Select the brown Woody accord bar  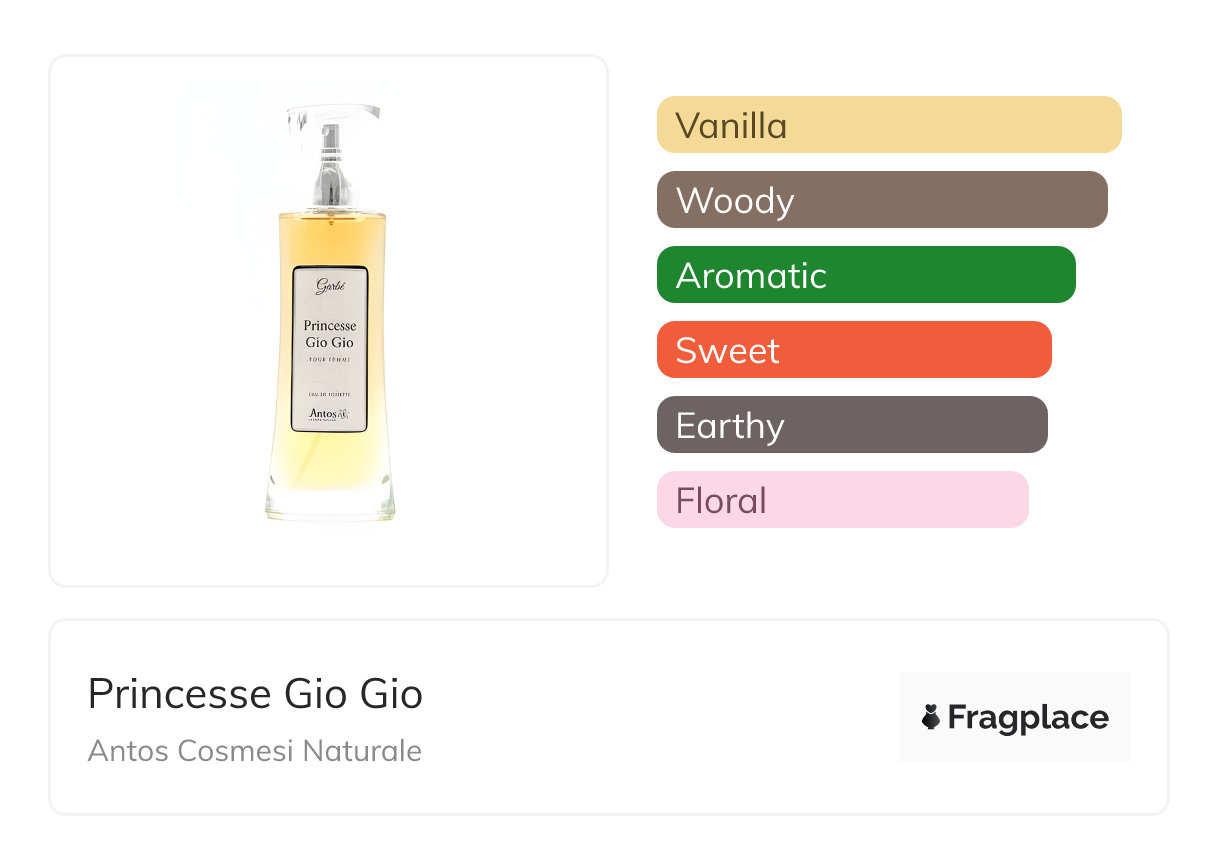881,200
